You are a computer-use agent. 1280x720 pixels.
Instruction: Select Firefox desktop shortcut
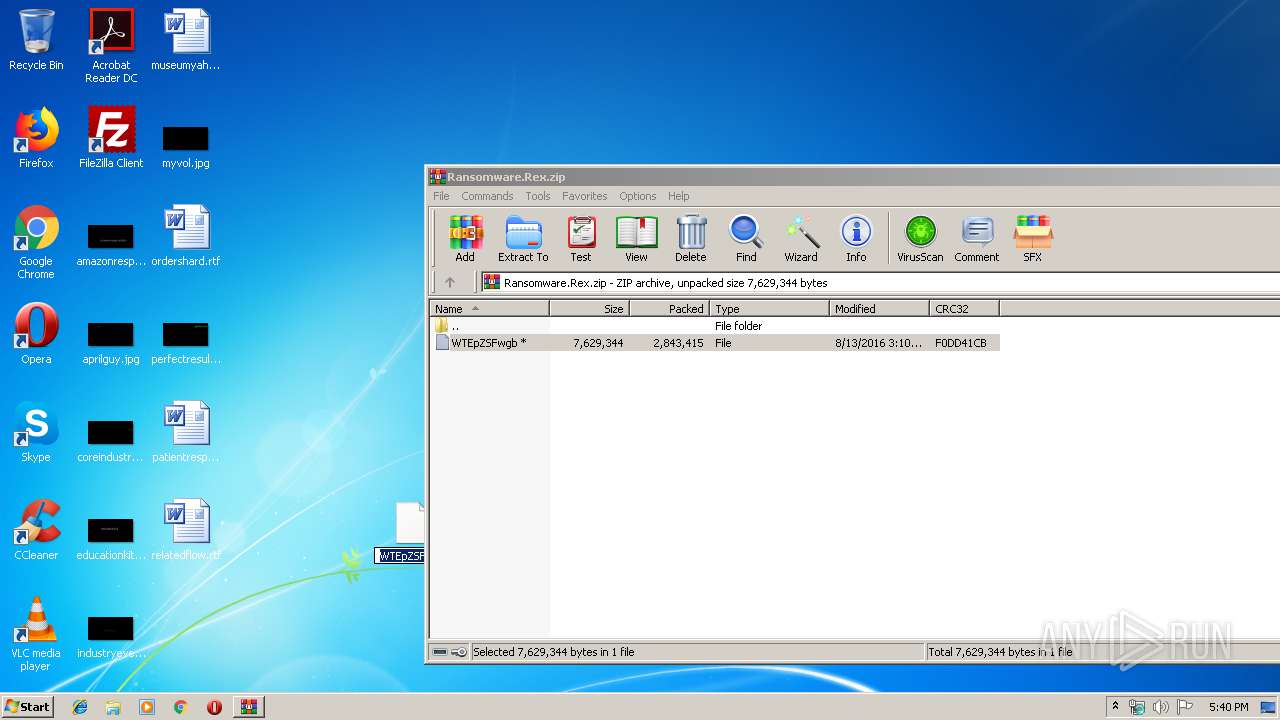36,138
